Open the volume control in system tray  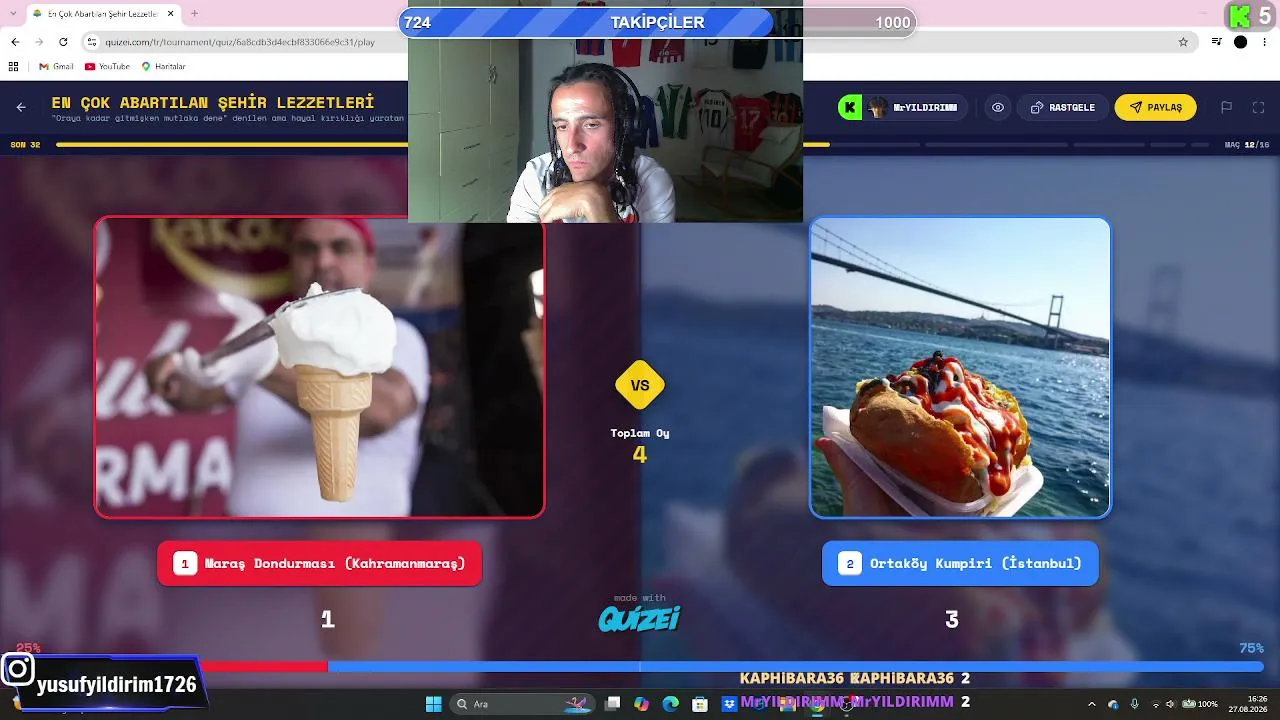click(x=1170, y=704)
